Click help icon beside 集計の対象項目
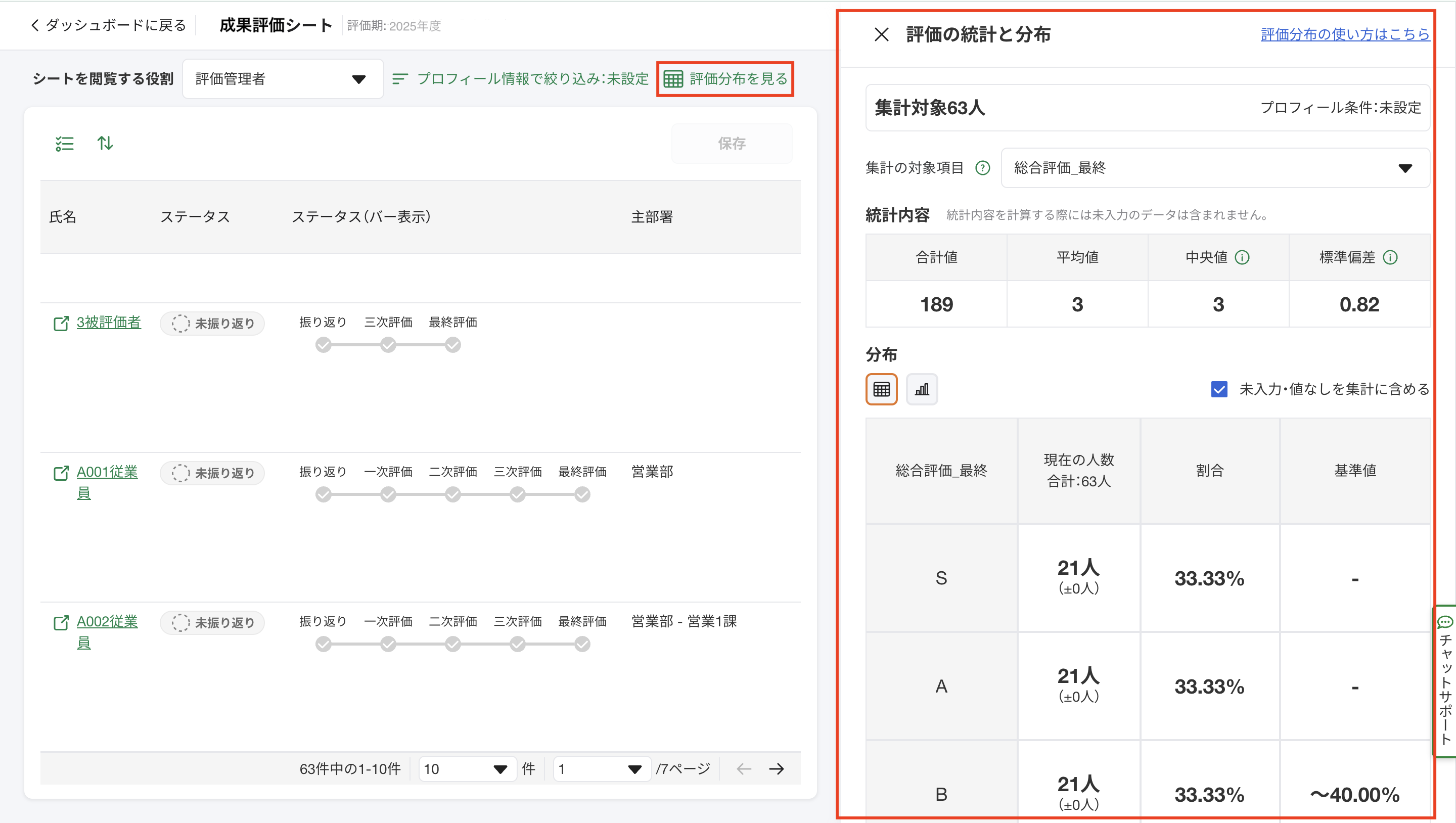Image resolution: width=1456 pixels, height=823 pixels. (983, 168)
